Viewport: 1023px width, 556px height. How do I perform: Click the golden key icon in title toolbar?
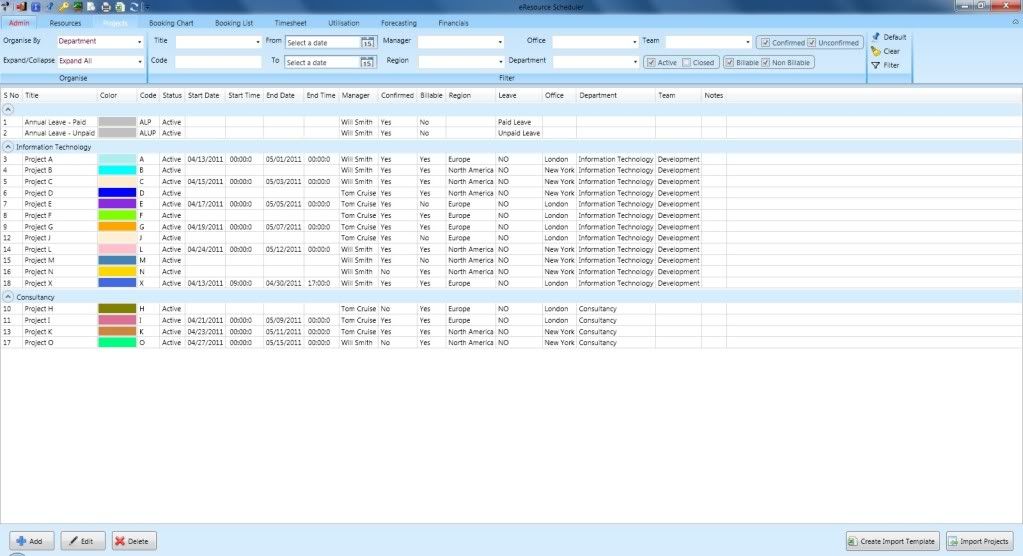(64, 7)
